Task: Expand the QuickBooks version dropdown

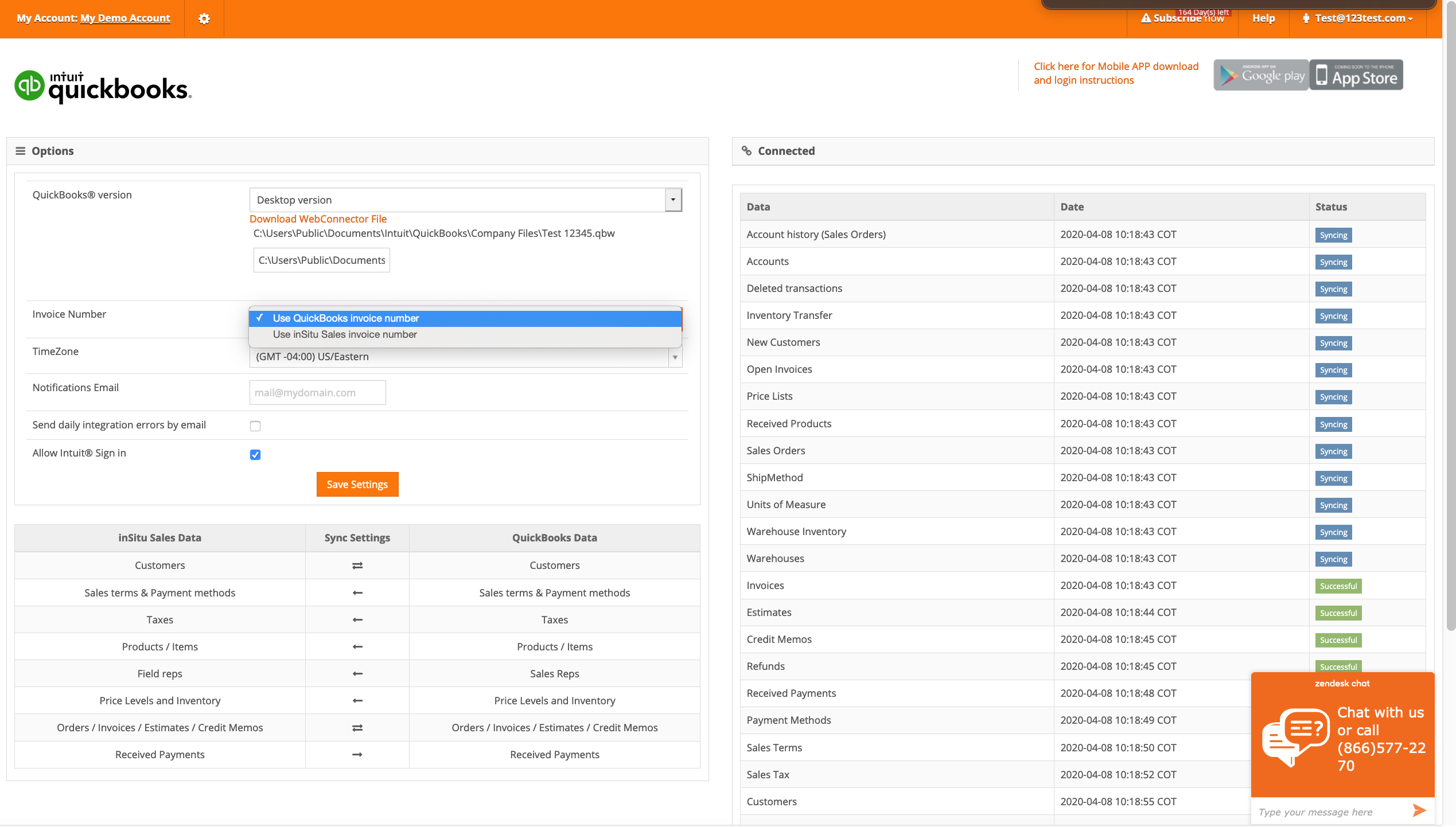Action: (x=673, y=199)
